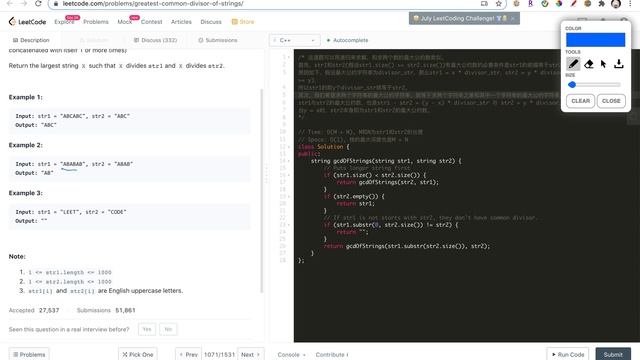
Task: Open the Mock nav item
Action: pos(124,22)
